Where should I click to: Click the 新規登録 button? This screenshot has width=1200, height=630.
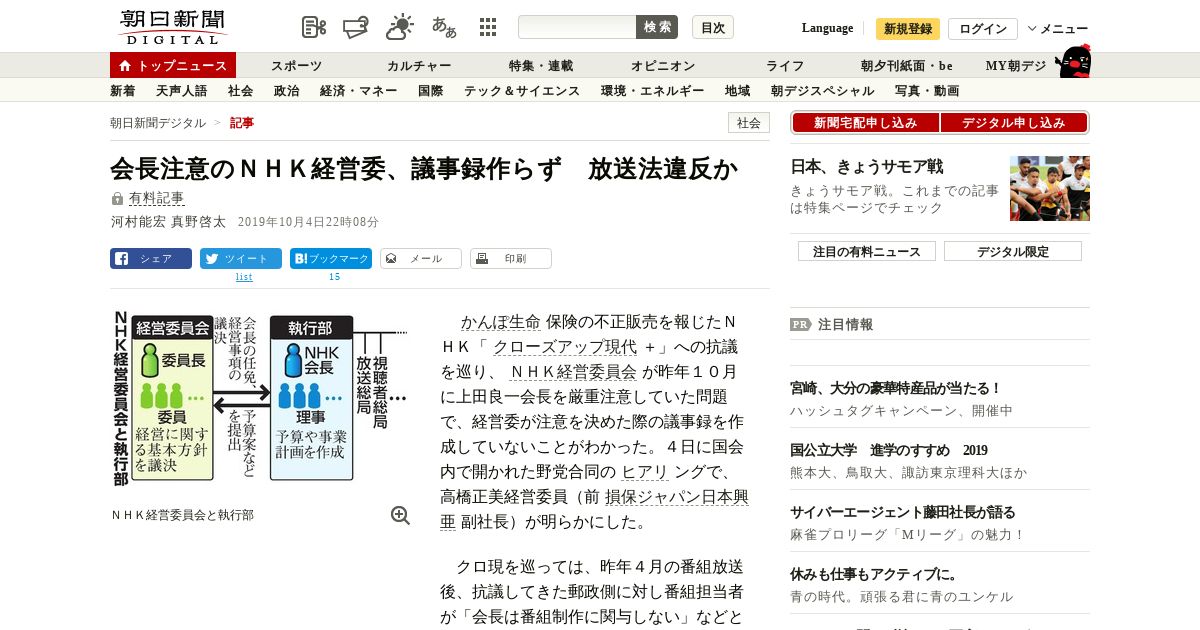point(908,29)
